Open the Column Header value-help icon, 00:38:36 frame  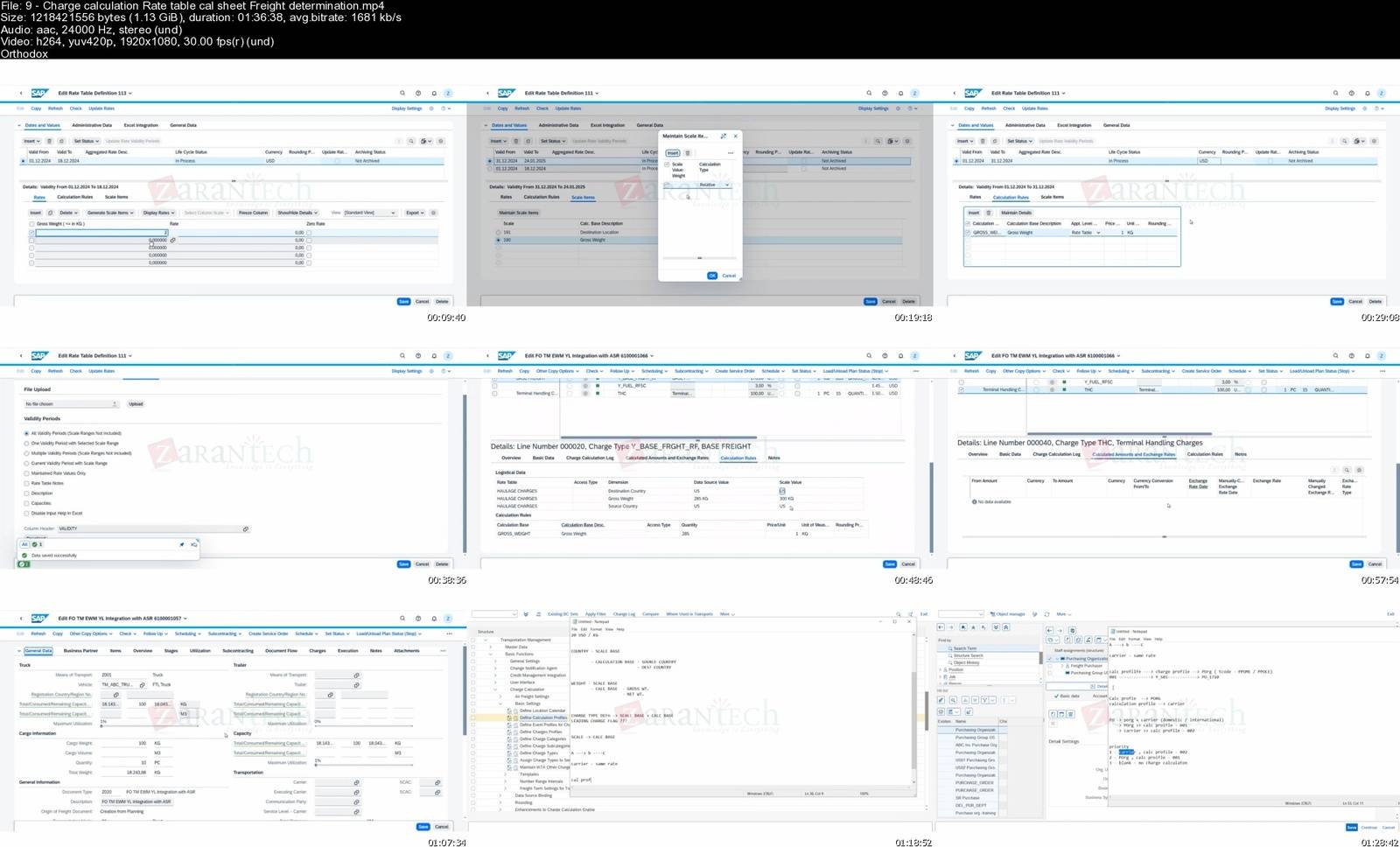tap(246, 528)
